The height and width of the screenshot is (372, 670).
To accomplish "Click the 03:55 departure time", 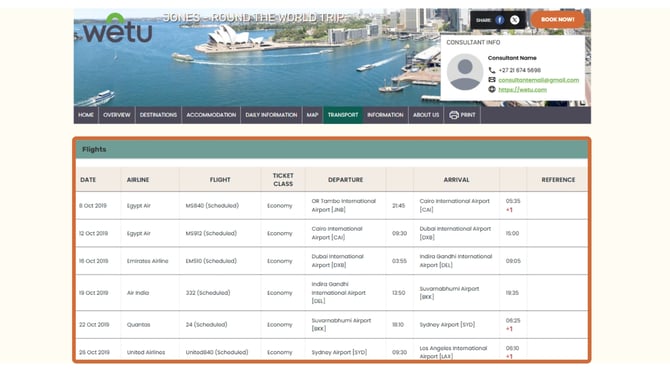I will click(399, 261).
